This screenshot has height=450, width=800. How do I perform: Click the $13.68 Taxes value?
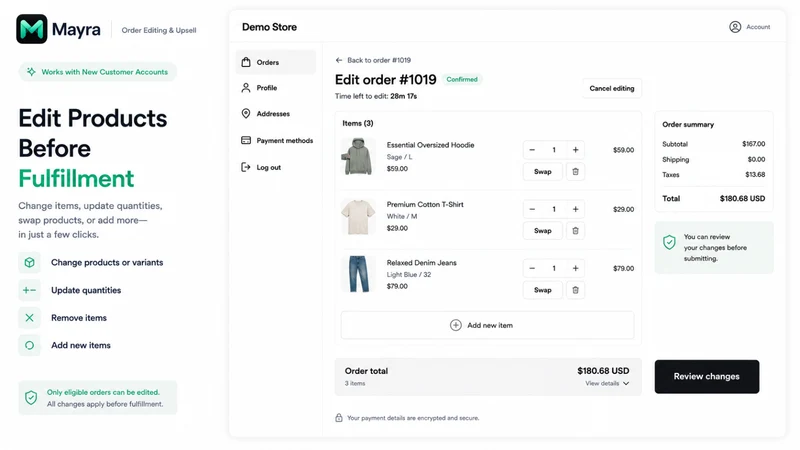click(x=755, y=174)
